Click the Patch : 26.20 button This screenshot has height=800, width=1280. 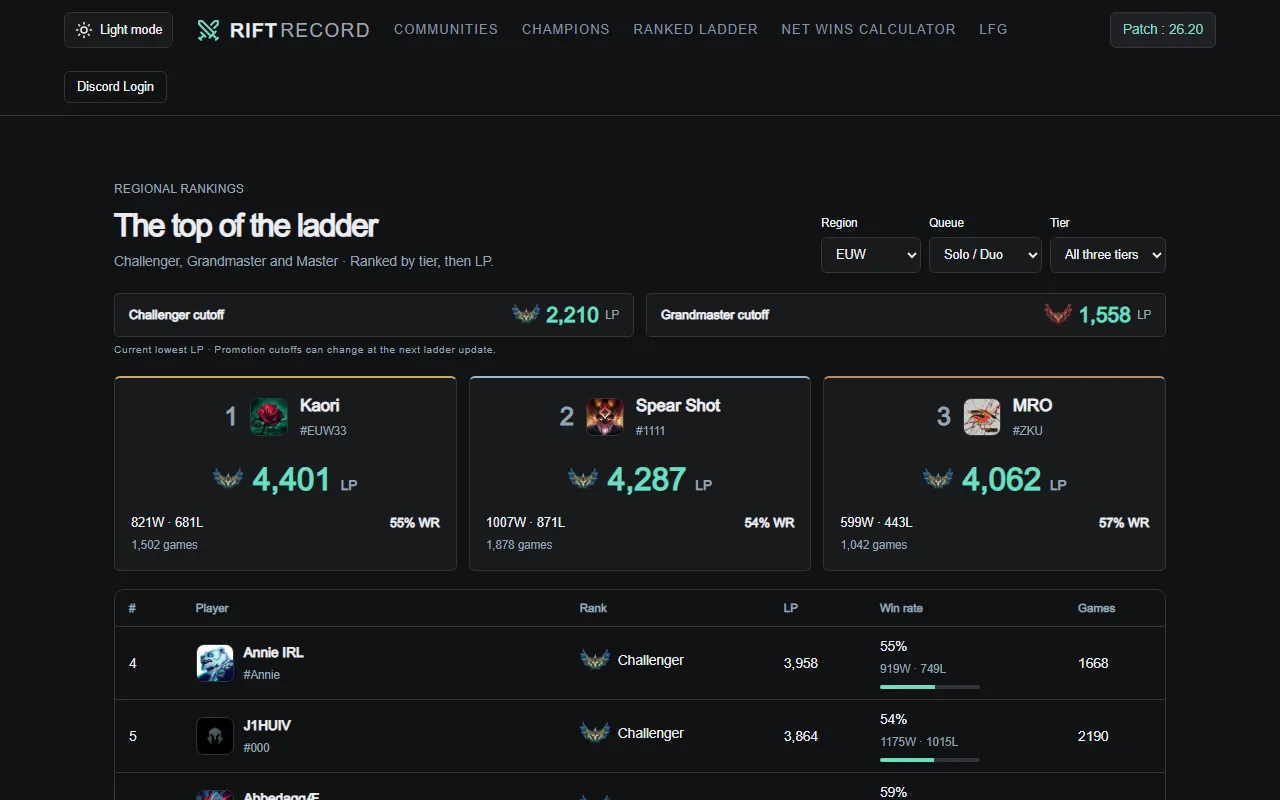(1163, 30)
